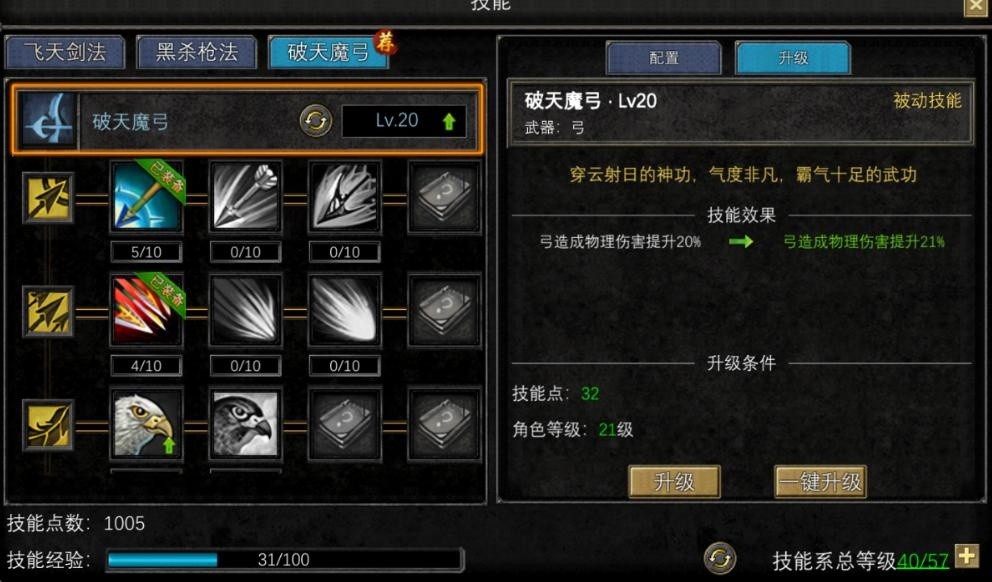Click the green upgrade arrow at Lv.20
Viewport: 992px width, 582px height.
[449, 121]
